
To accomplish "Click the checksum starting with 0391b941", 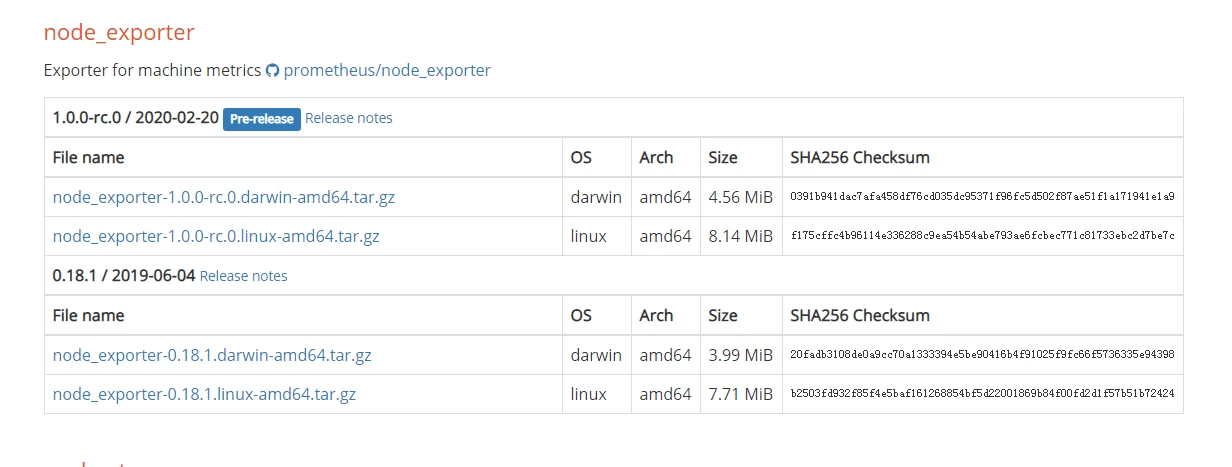I will click(x=982, y=197).
